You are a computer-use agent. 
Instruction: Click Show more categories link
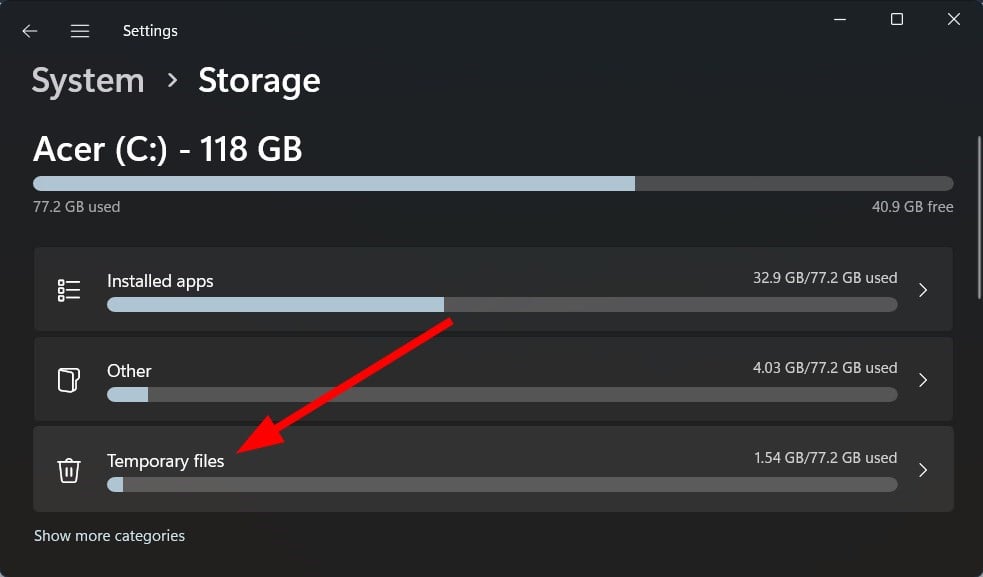(109, 536)
